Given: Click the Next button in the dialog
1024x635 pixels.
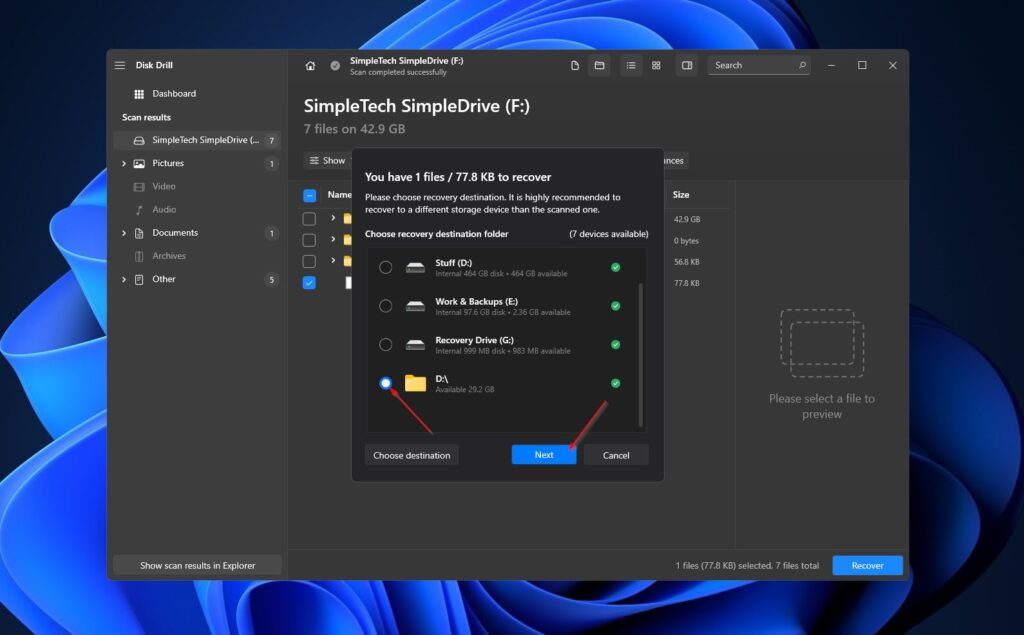Looking at the screenshot, I should [543, 454].
